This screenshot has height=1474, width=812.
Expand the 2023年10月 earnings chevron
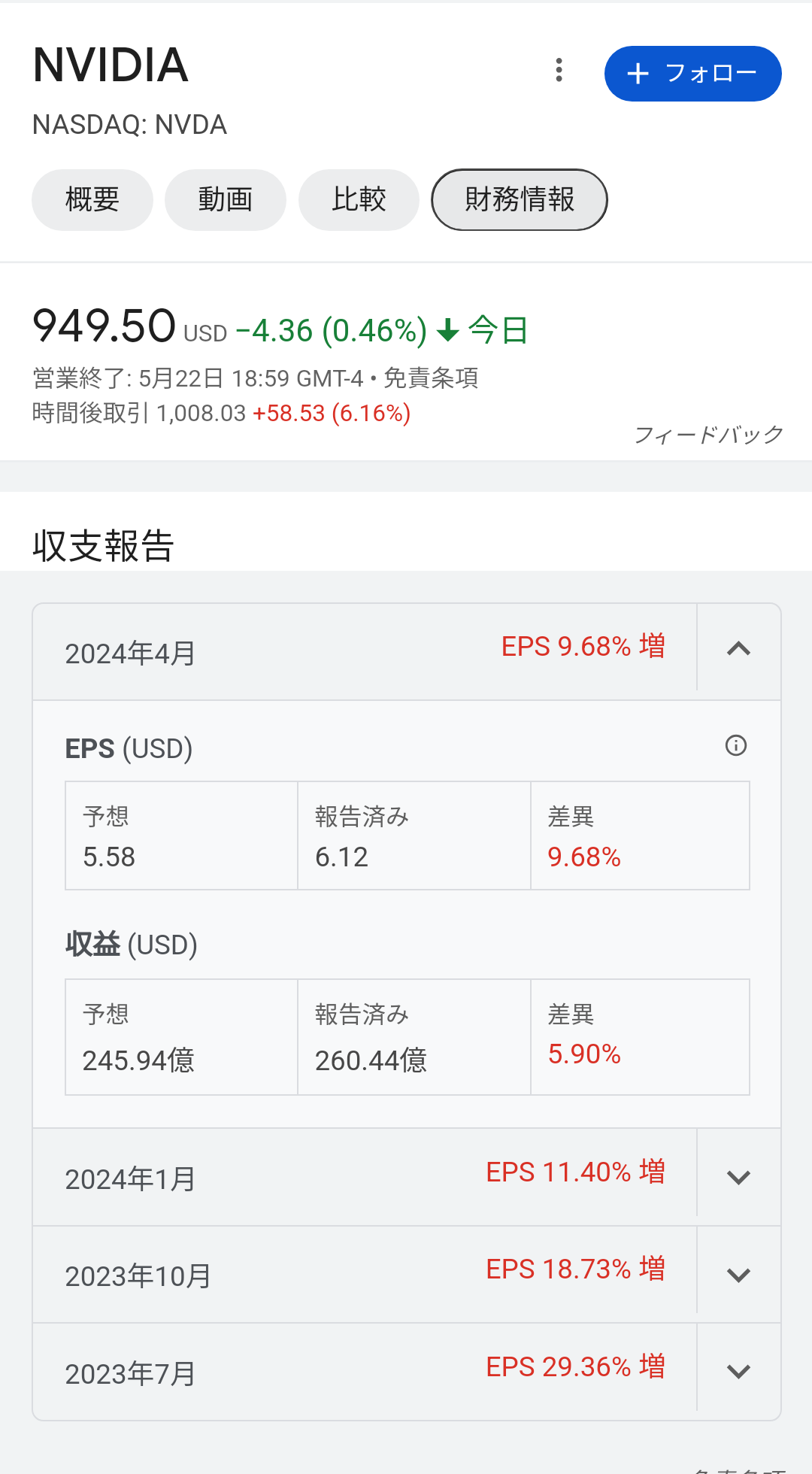tap(739, 1275)
